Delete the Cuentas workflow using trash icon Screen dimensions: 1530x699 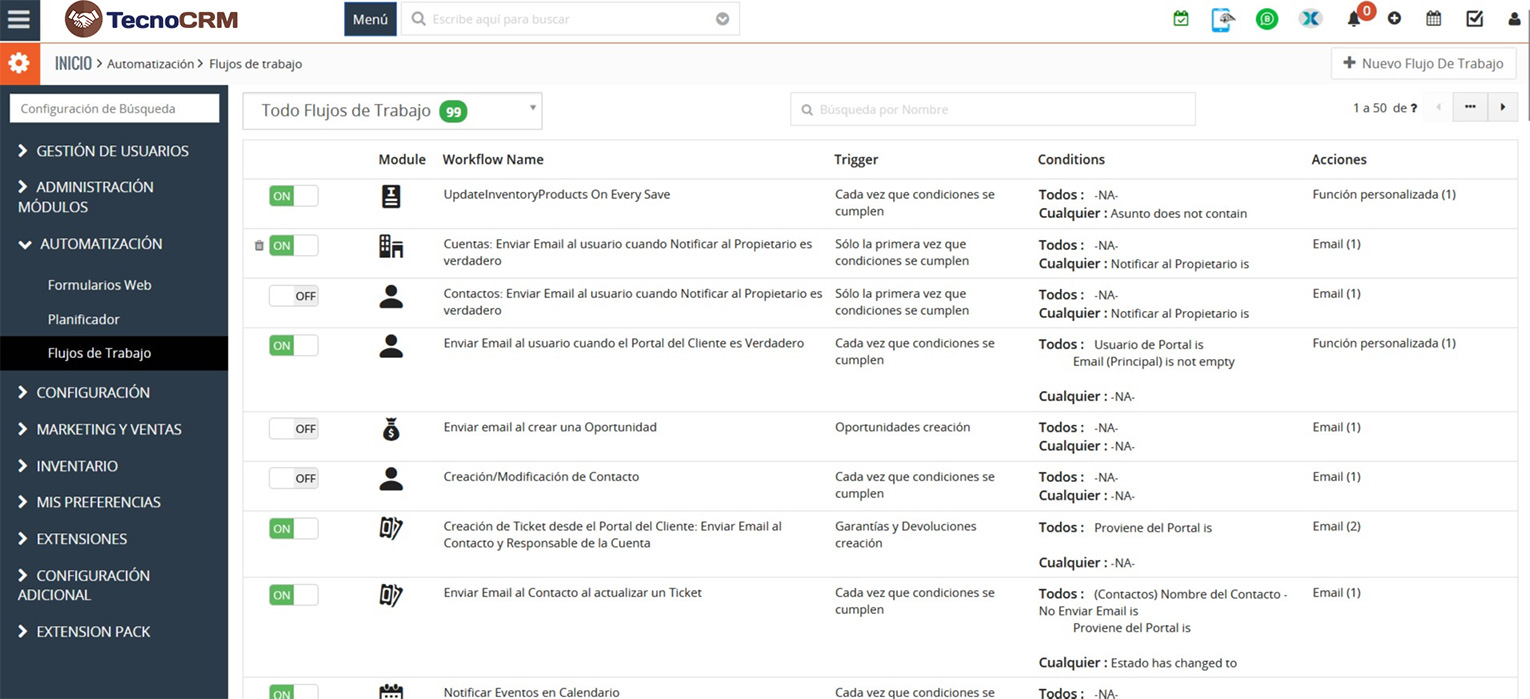click(259, 246)
